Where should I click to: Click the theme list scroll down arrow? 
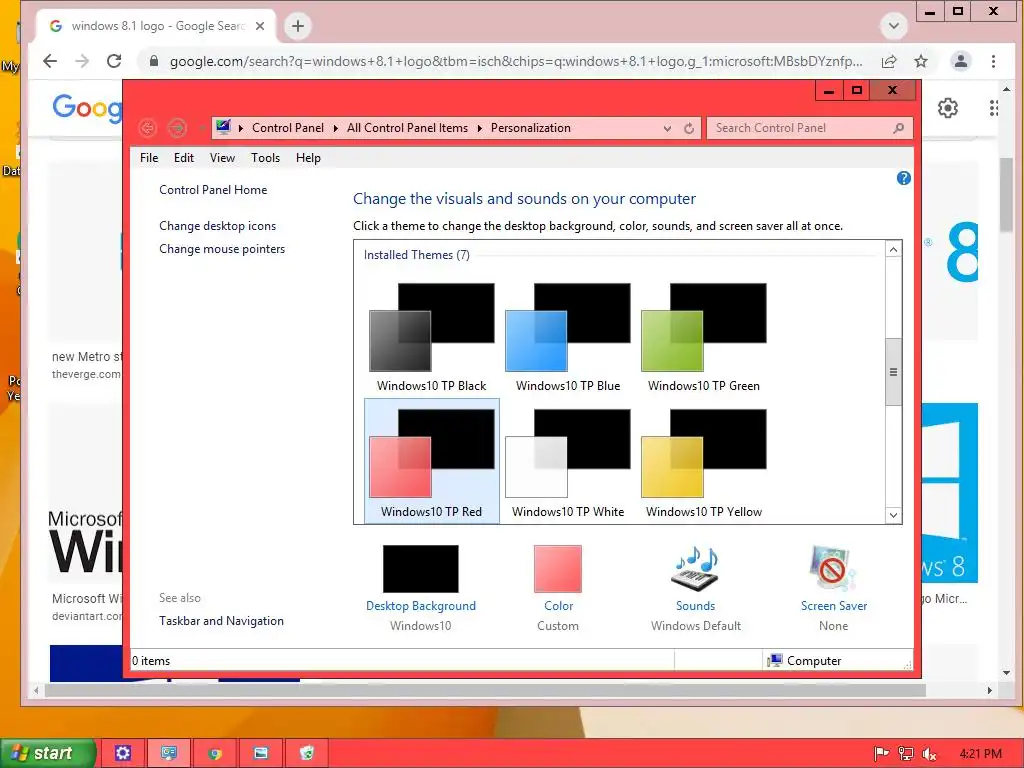click(x=893, y=515)
